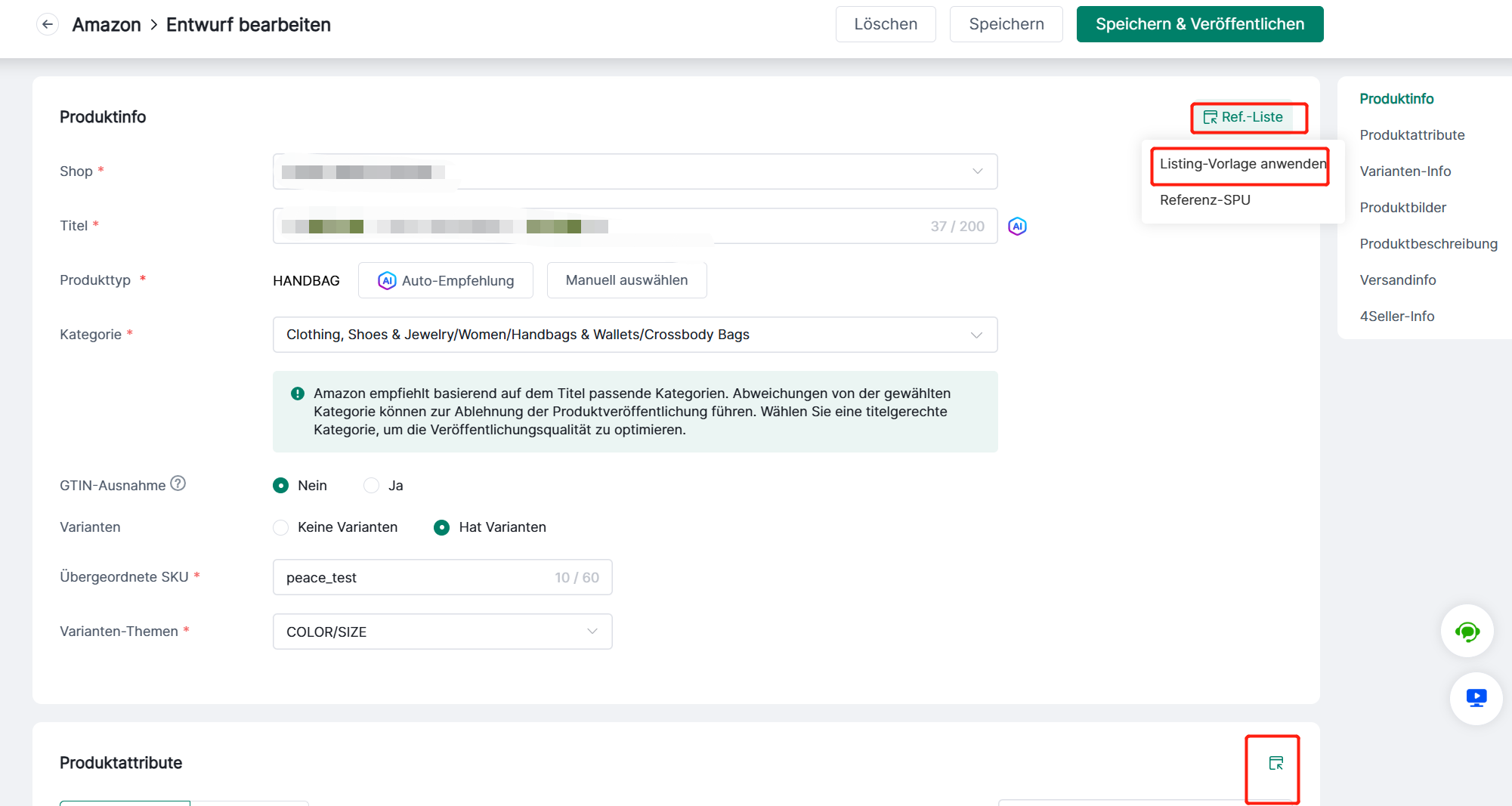Open the Varianten-Themen COLOR/SIZE dropdown

click(x=442, y=632)
